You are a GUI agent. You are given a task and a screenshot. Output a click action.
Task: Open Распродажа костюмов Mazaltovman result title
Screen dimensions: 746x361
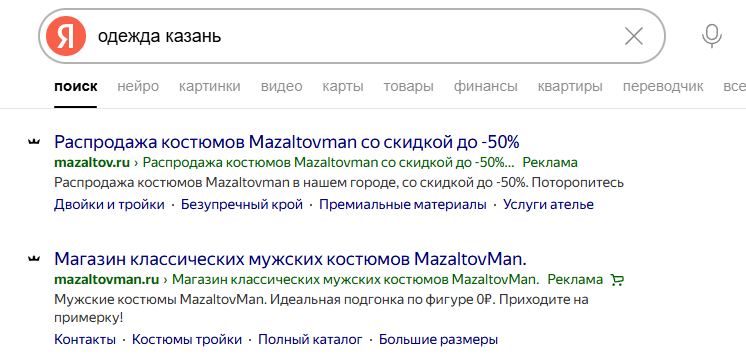tap(287, 142)
